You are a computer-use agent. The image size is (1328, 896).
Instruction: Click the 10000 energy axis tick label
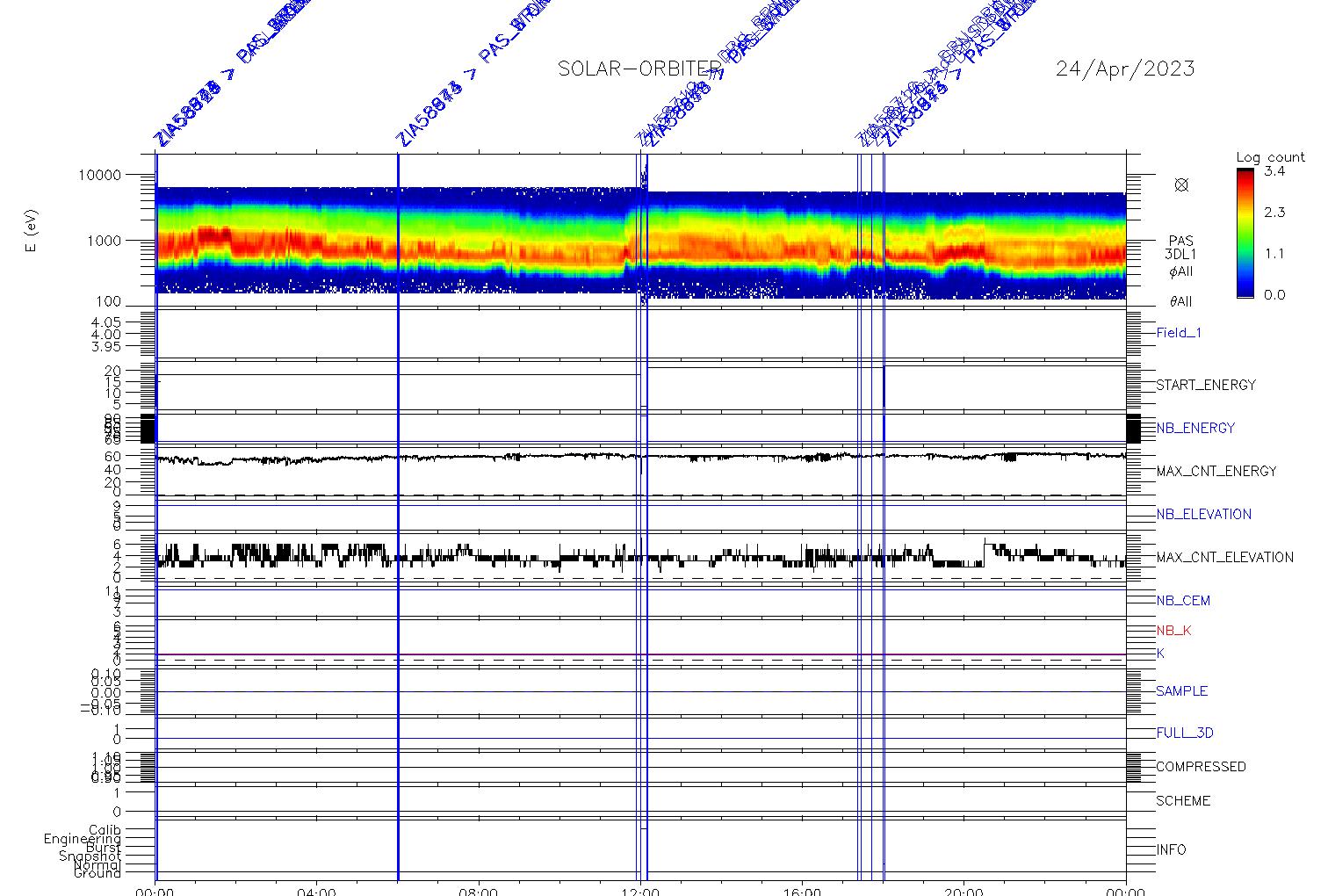(99, 175)
